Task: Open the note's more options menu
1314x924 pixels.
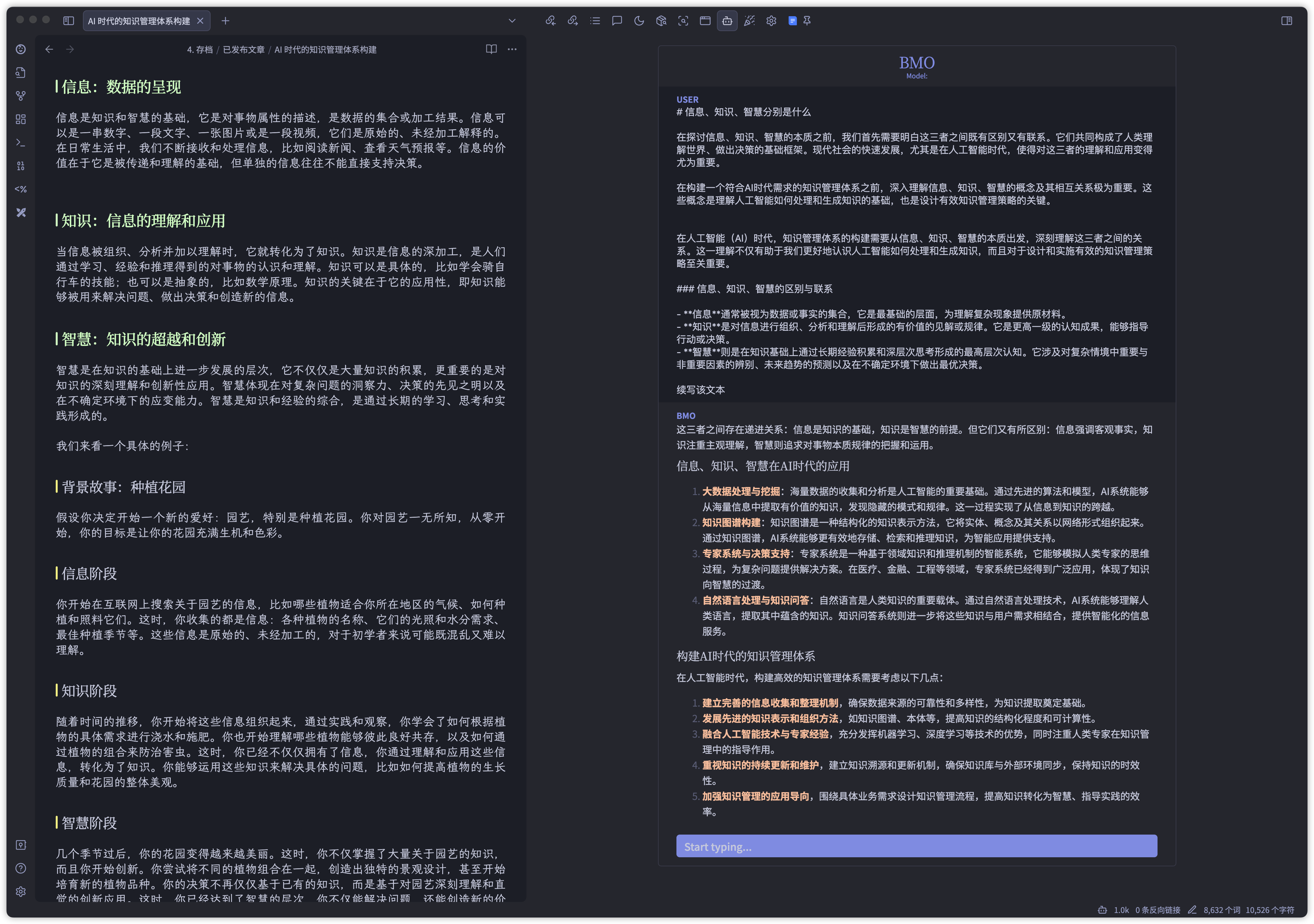Action: click(x=512, y=49)
